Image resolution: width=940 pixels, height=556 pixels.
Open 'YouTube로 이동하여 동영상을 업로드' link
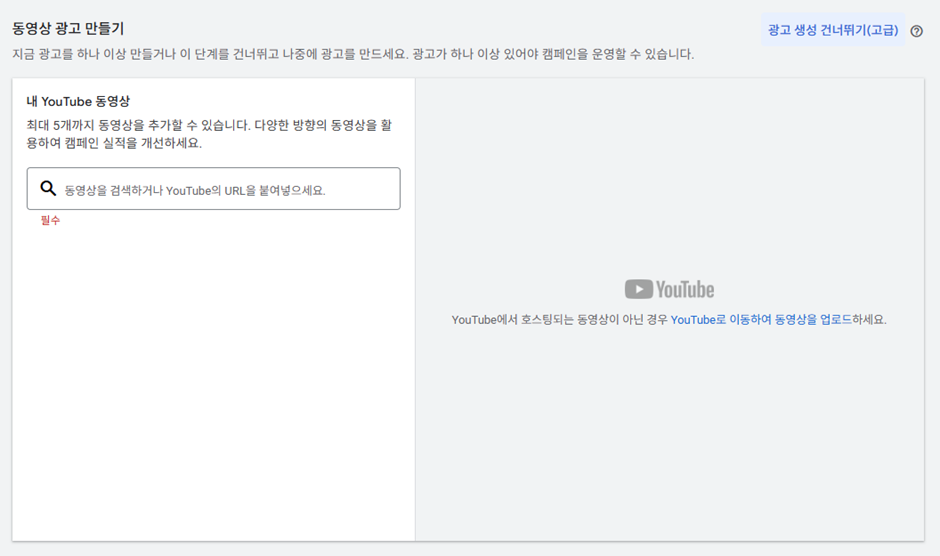point(761,320)
